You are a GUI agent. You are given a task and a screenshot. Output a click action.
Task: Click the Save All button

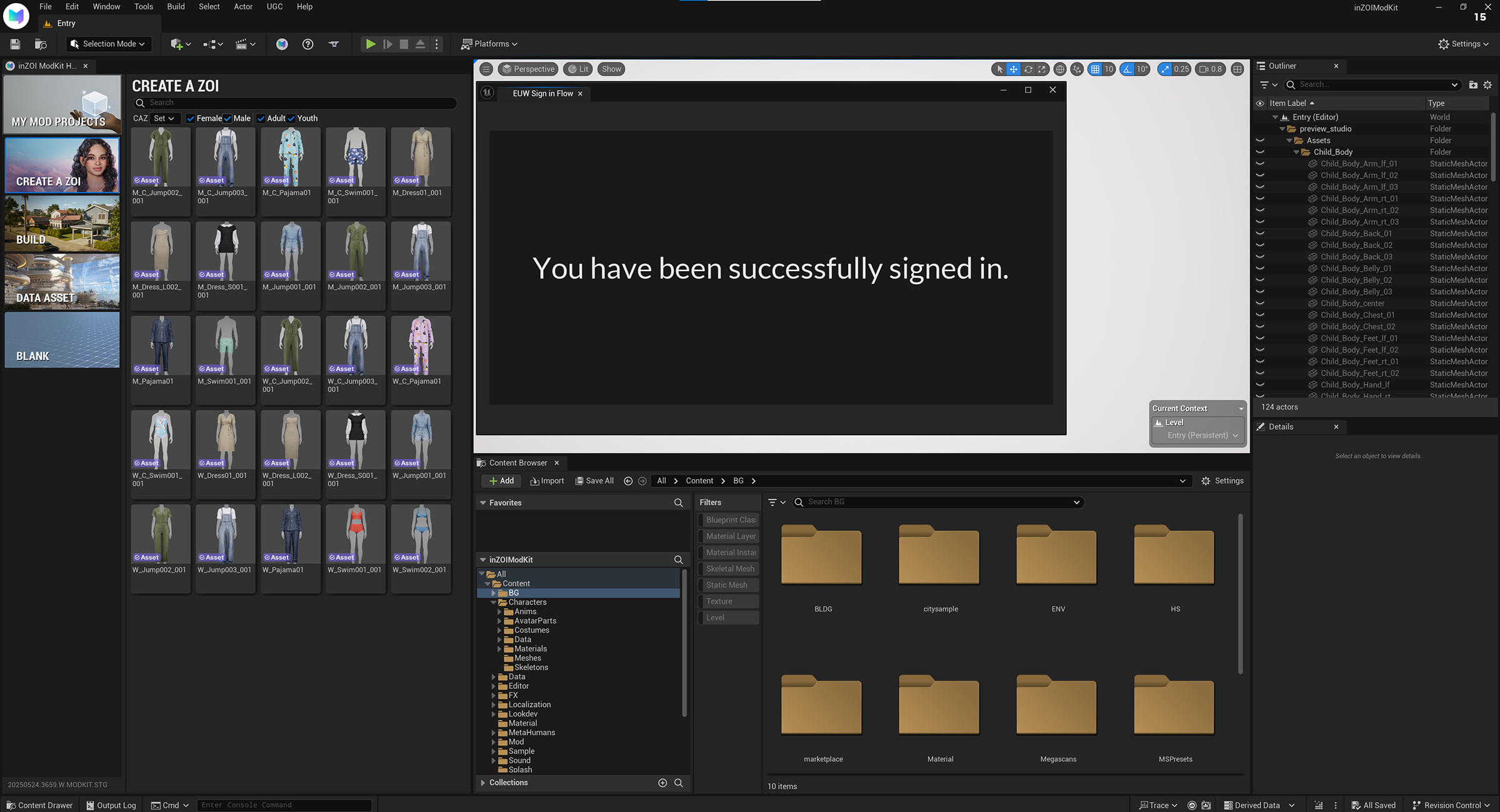(594, 481)
